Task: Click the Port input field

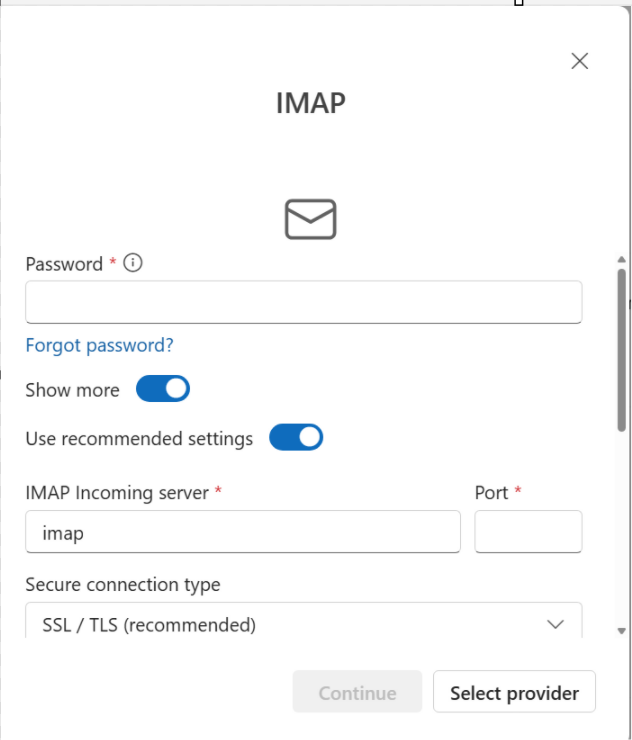Action: (x=528, y=531)
